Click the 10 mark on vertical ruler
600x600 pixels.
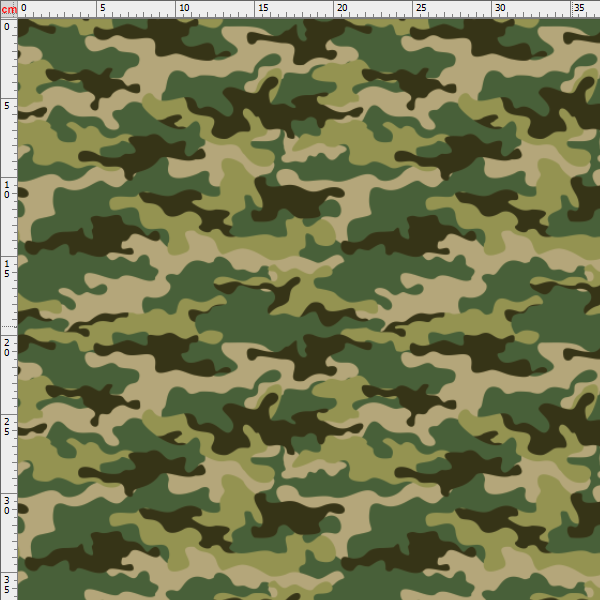click(x=7, y=189)
